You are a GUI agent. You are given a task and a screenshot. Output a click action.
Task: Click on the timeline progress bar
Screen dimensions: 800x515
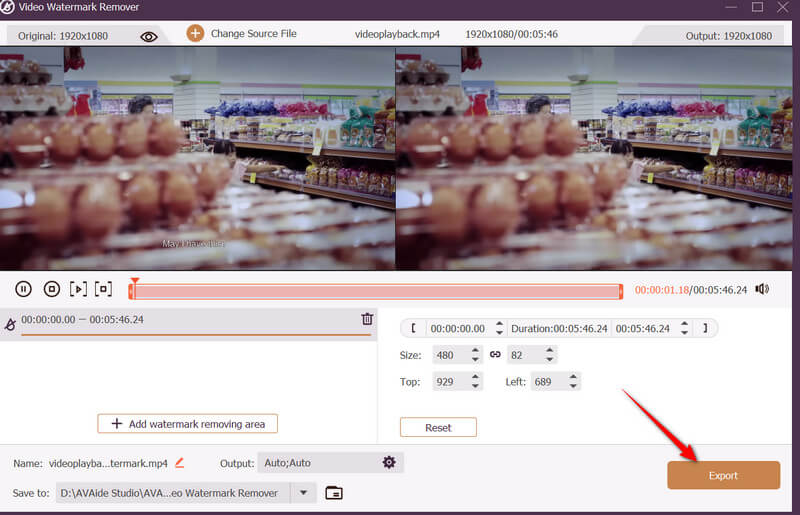click(x=375, y=291)
